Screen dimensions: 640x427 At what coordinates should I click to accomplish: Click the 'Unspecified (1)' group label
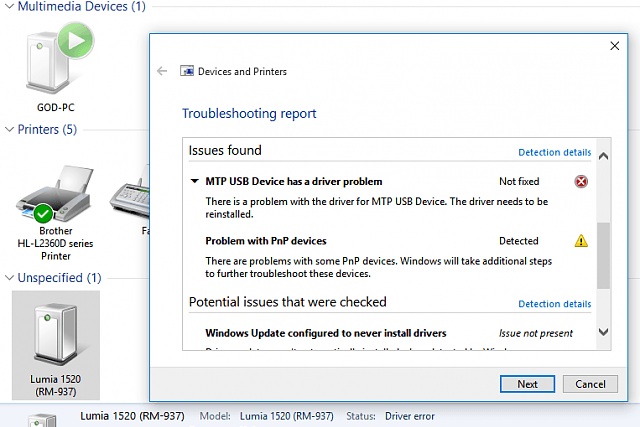[x=60, y=278]
